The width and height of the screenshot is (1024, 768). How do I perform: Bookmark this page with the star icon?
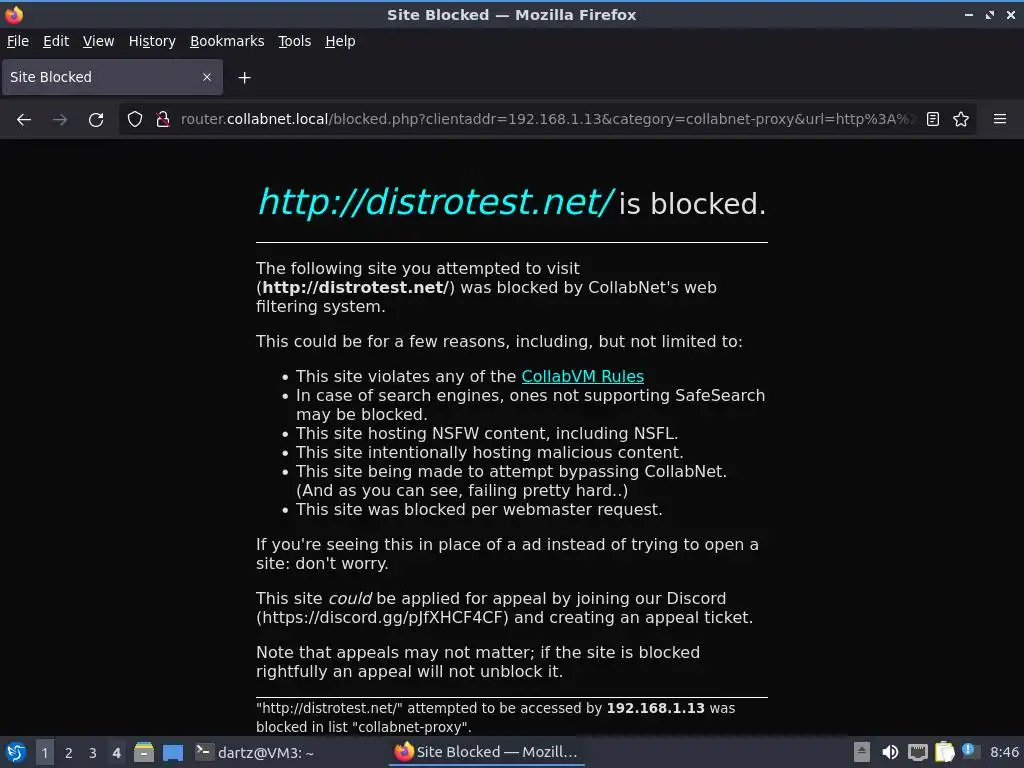[x=961, y=120]
